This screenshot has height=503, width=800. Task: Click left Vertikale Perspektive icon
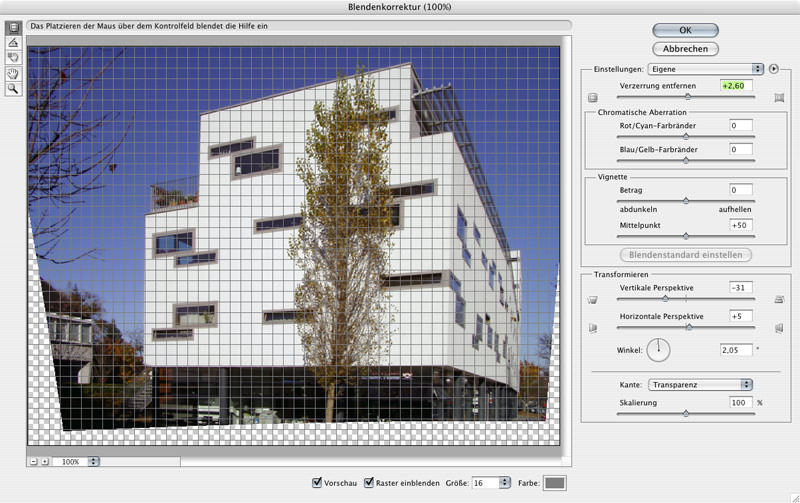[592, 299]
